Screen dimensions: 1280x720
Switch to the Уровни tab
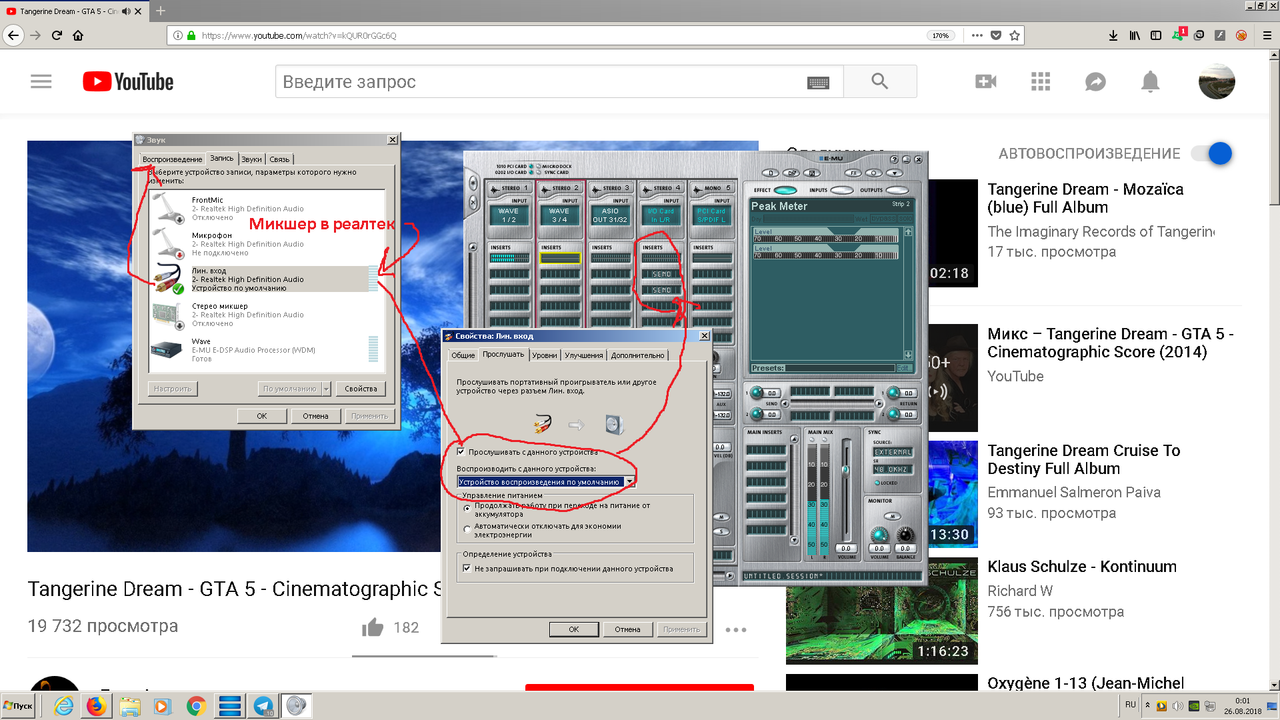click(544, 355)
